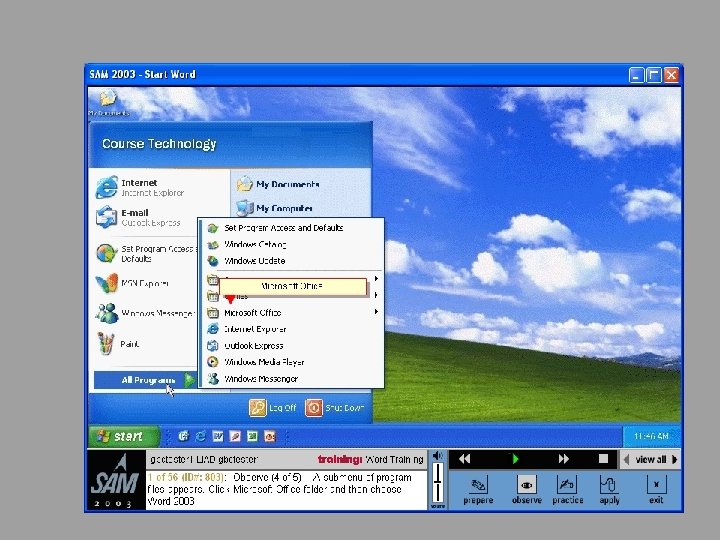Screen dimensions: 720x540
Task: Expand All Programs in the start menu
Action: (x=145, y=380)
